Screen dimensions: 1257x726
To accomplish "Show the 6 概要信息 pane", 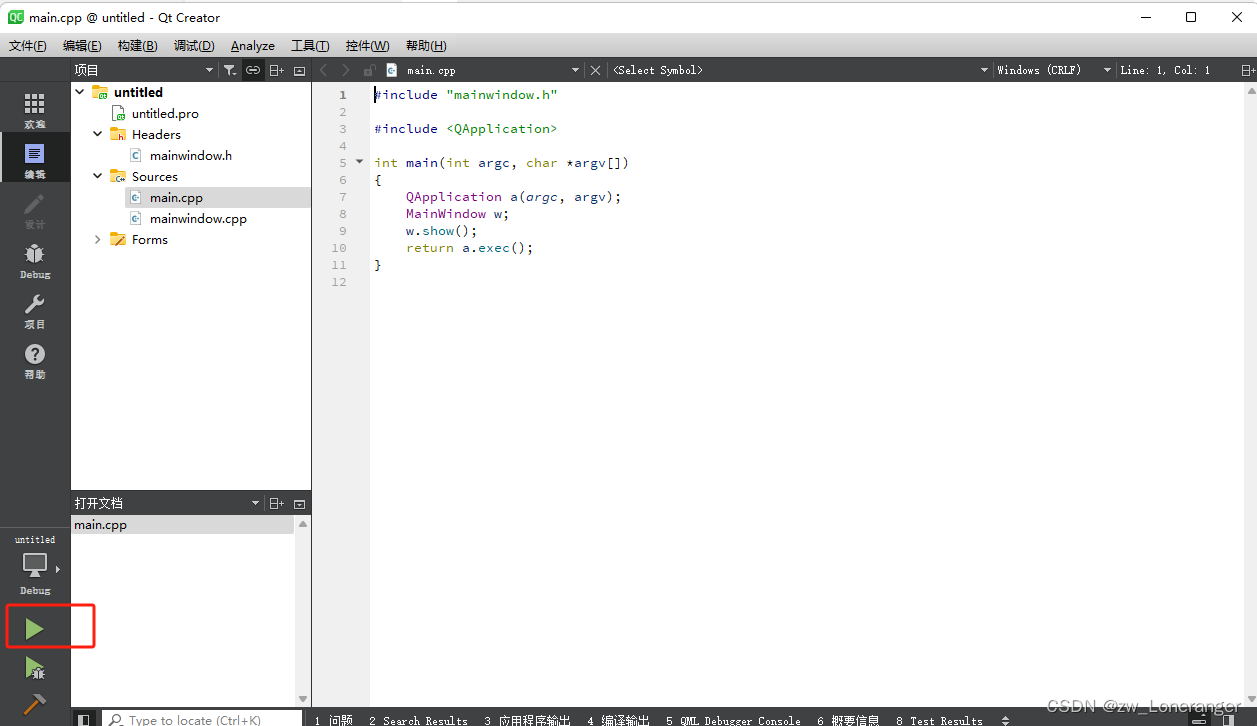I will point(848,720).
